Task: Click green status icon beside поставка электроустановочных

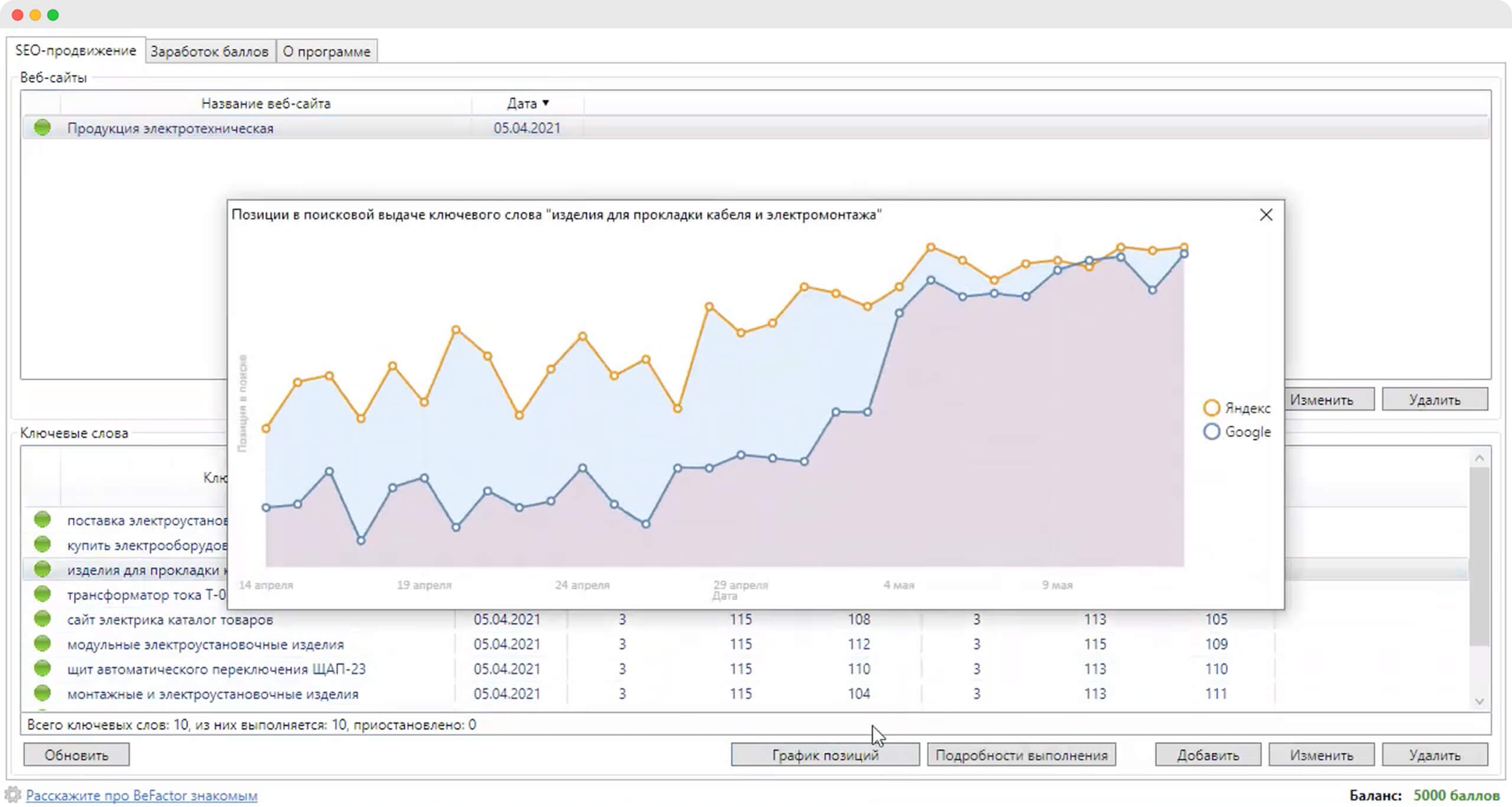Action: click(42, 520)
